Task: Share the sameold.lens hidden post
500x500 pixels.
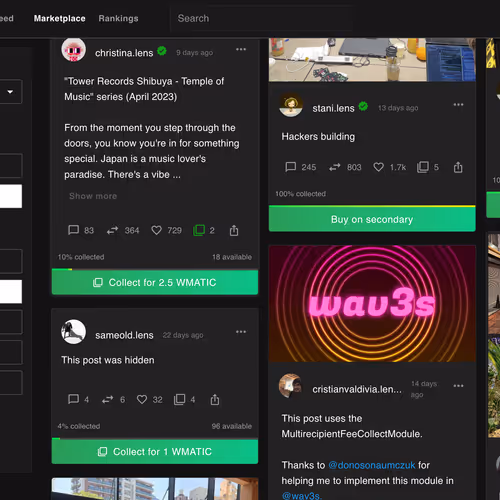Action: pyautogui.click(x=215, y=399)
